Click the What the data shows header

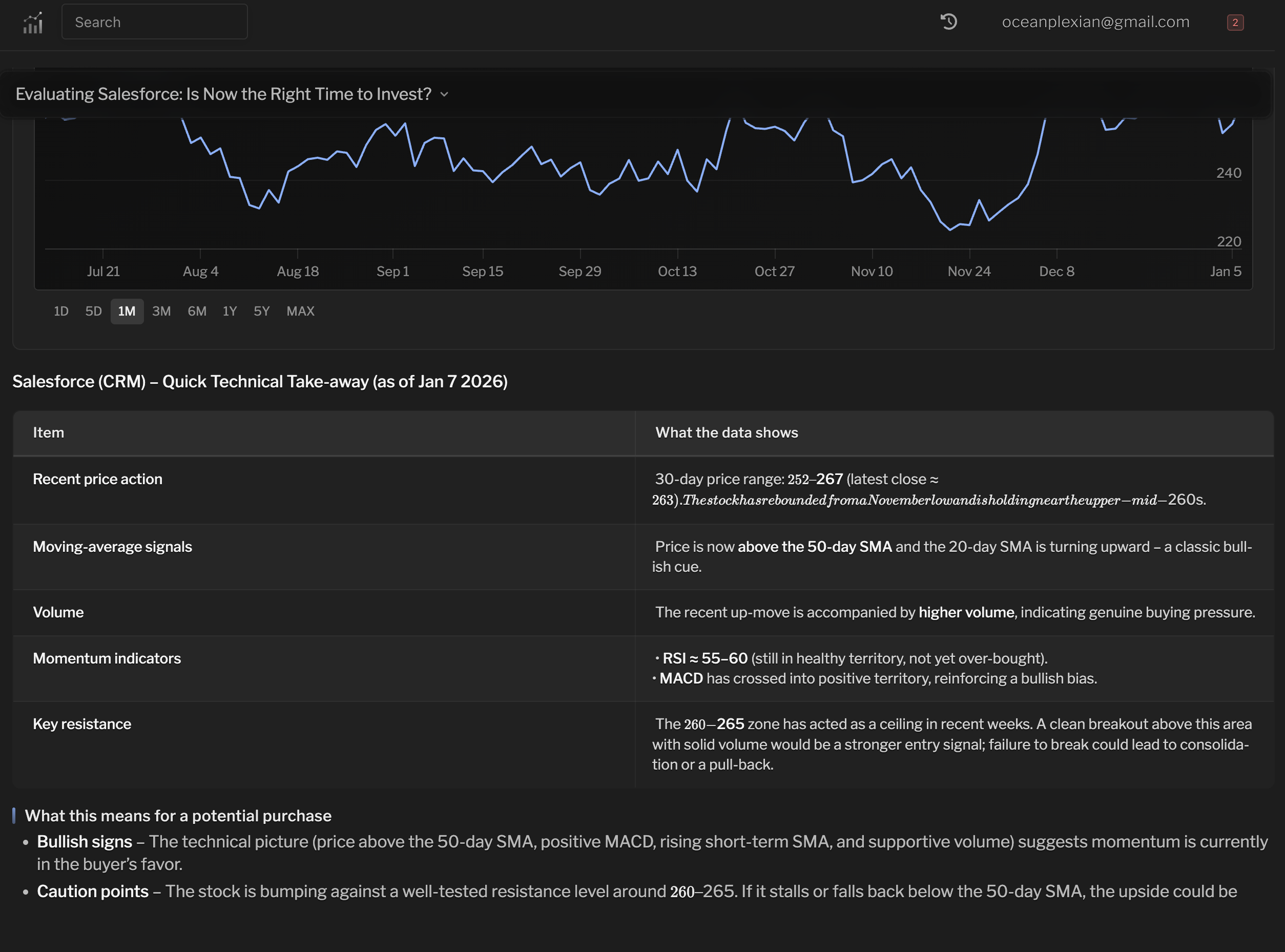(x=726, y=433)
